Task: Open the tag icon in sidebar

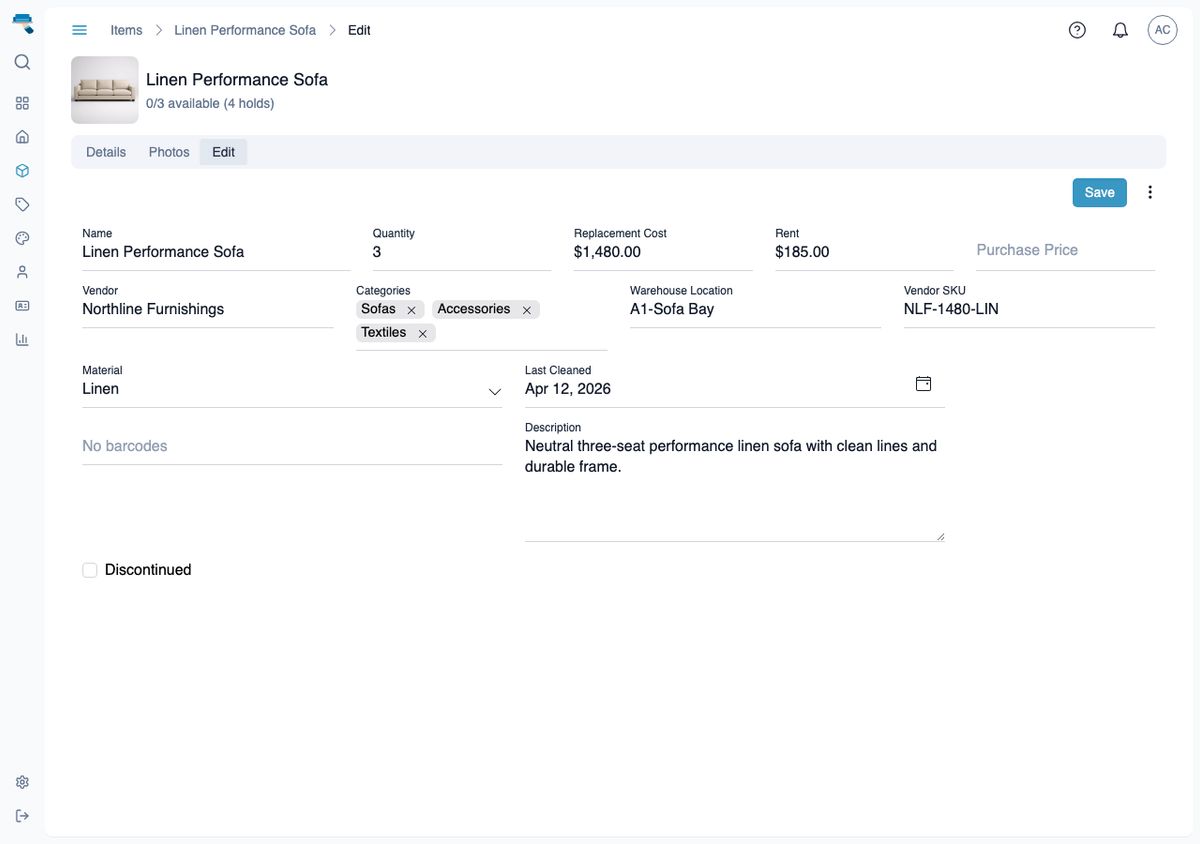Action: click(x=22, y=204)
